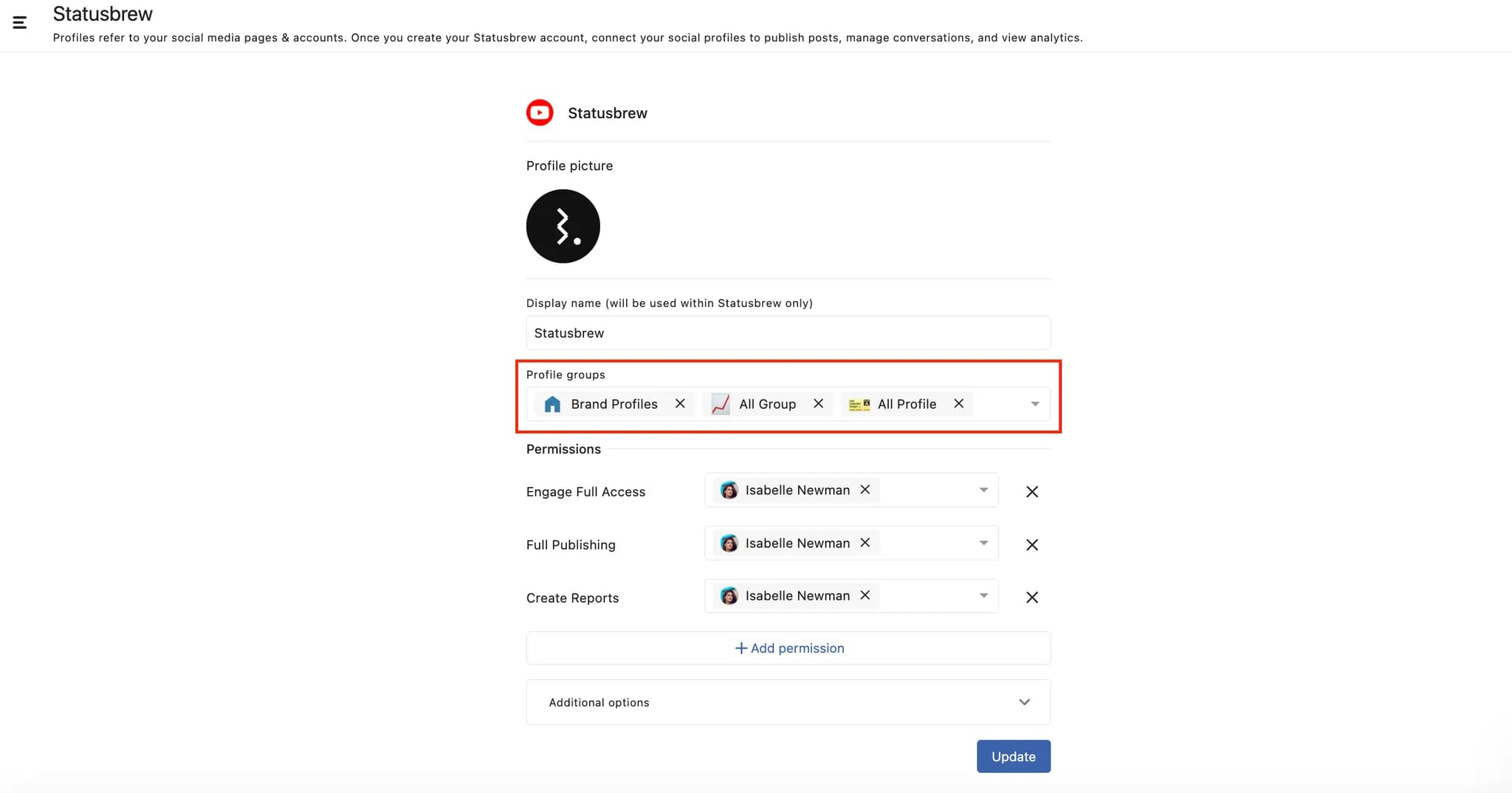
Task: Click the YouTube channel icon beside Statusbrew
Action: (x=539, y=112)
